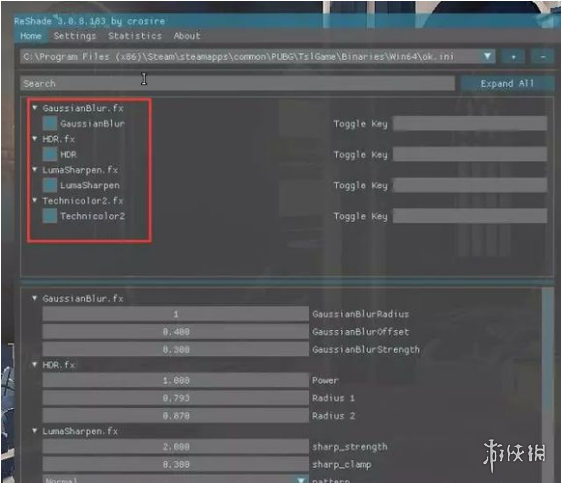The width and height of the screenshot is (561, 483).
Task: Click the minus button to remove preset
Action: 542,57
